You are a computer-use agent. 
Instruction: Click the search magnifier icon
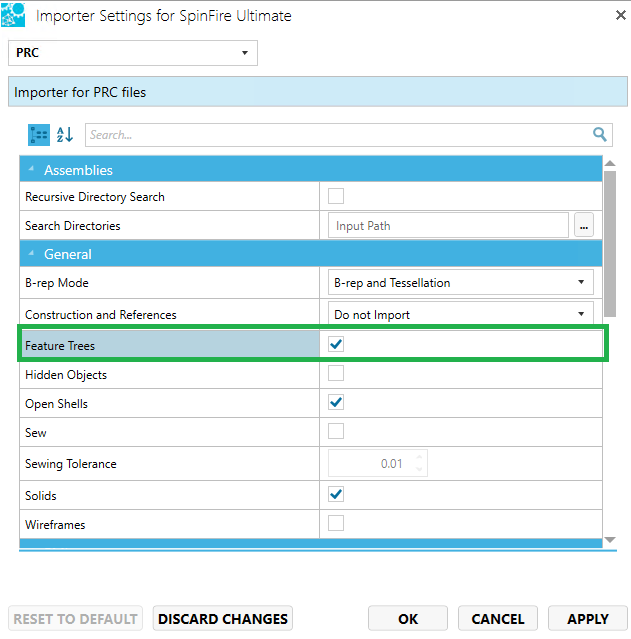(599, 134)
